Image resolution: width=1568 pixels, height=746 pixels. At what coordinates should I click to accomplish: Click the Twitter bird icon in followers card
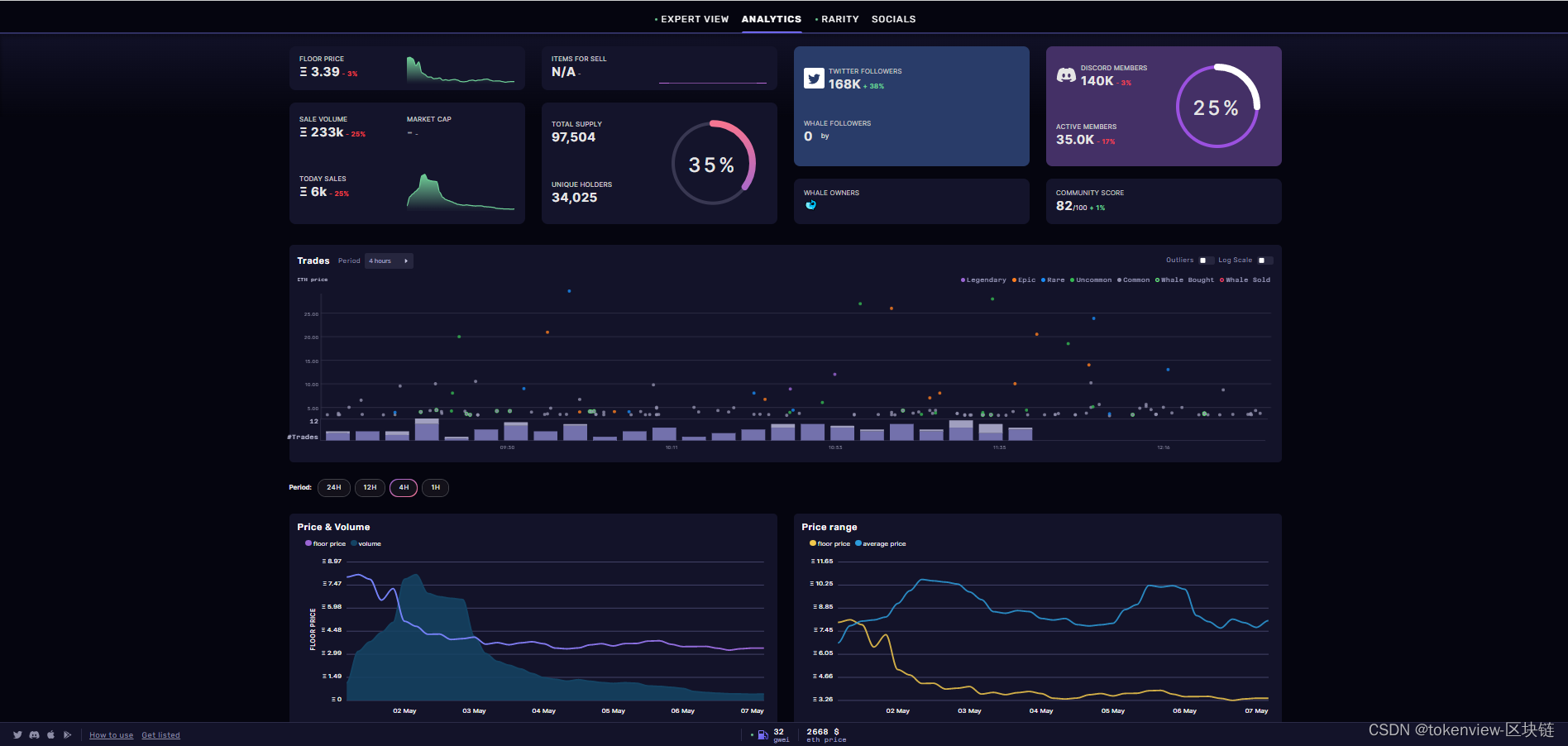(814, 79)
